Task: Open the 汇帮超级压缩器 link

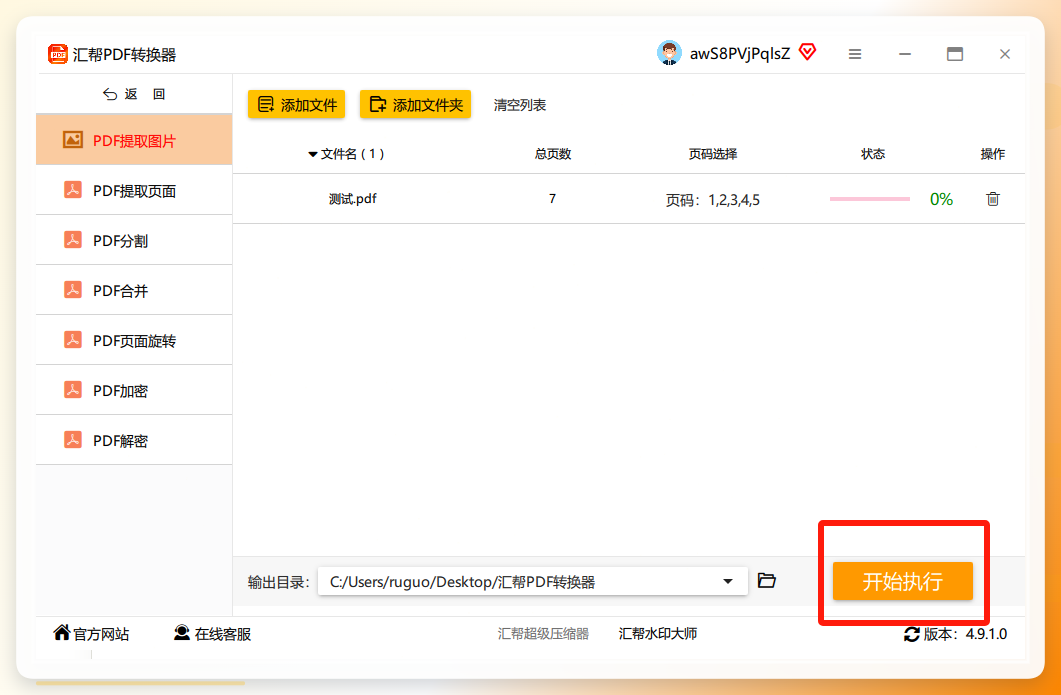Action: point(543,634)
